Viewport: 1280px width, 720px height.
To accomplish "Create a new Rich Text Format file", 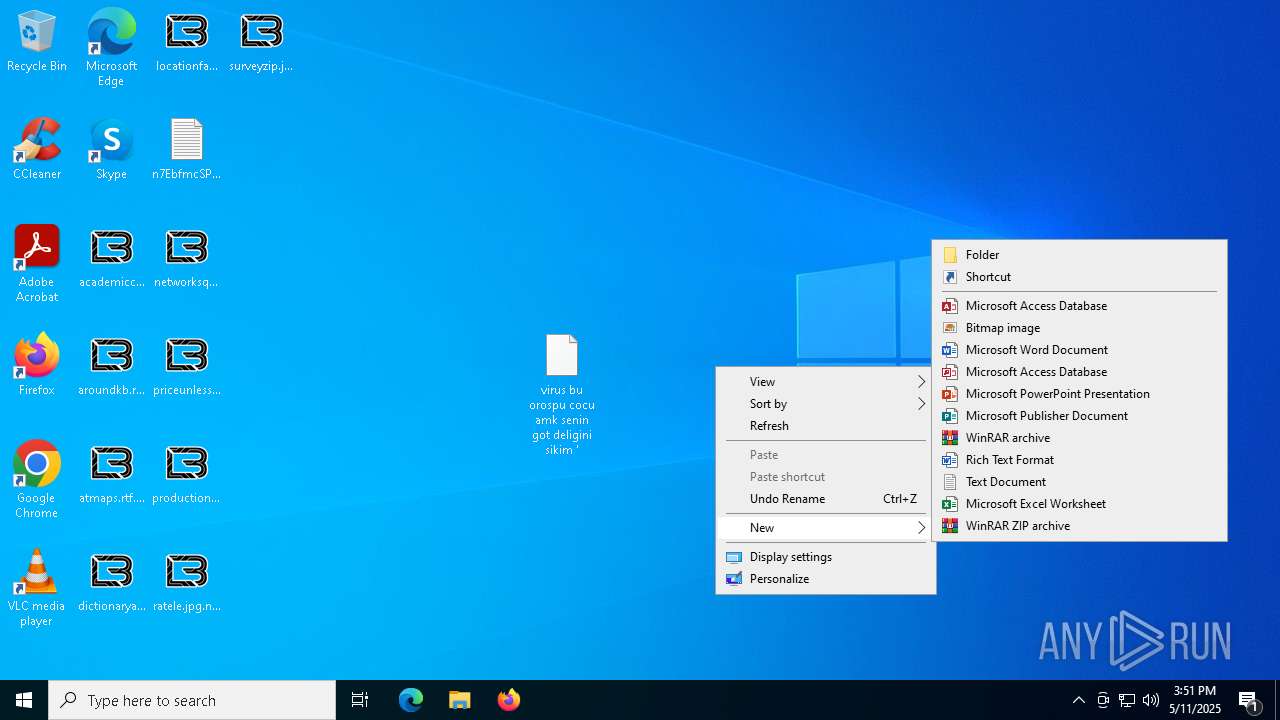I will [x=1079, y=460].
